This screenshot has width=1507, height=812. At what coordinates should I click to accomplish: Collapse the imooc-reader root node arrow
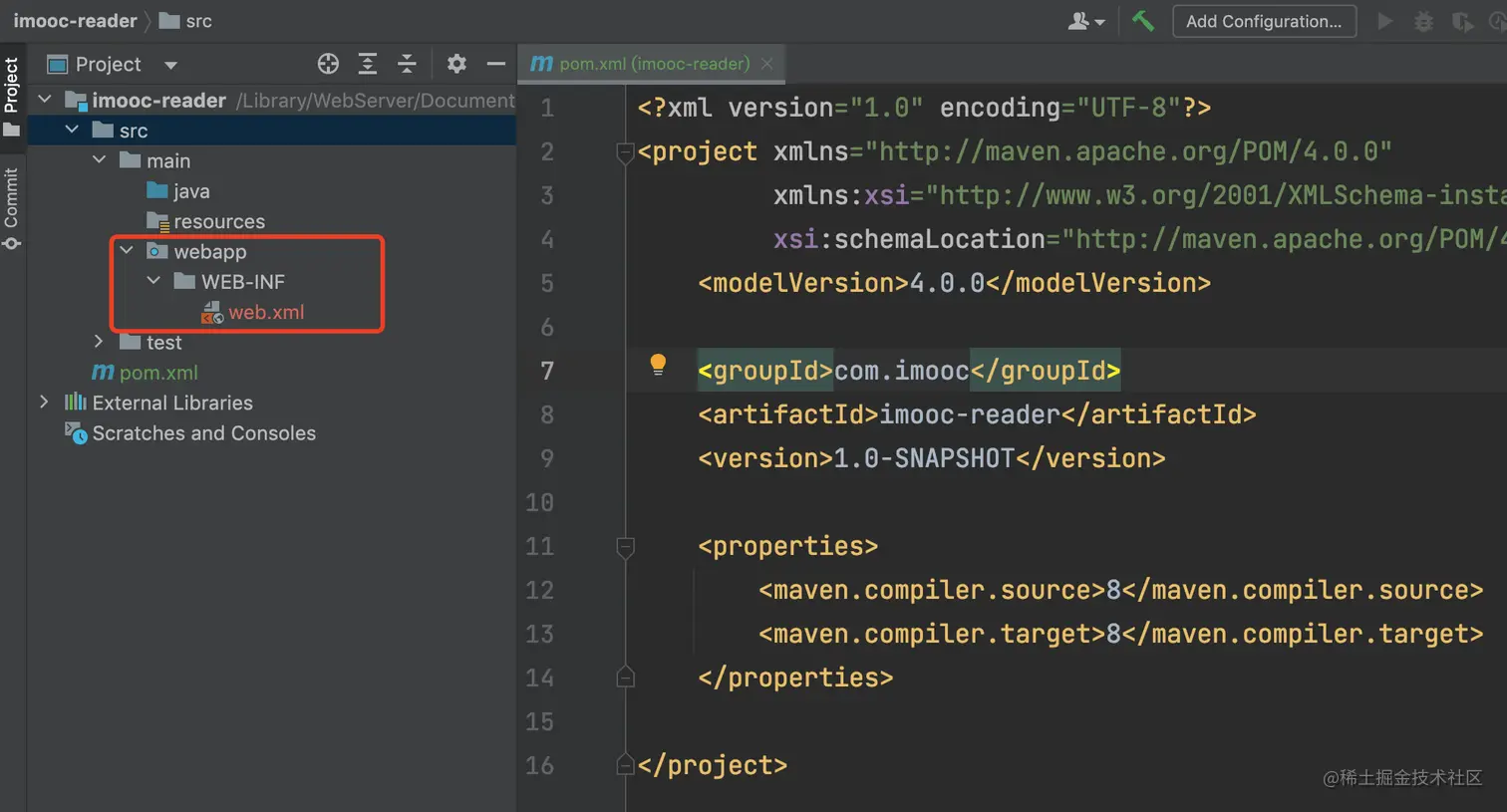point(45,100)
